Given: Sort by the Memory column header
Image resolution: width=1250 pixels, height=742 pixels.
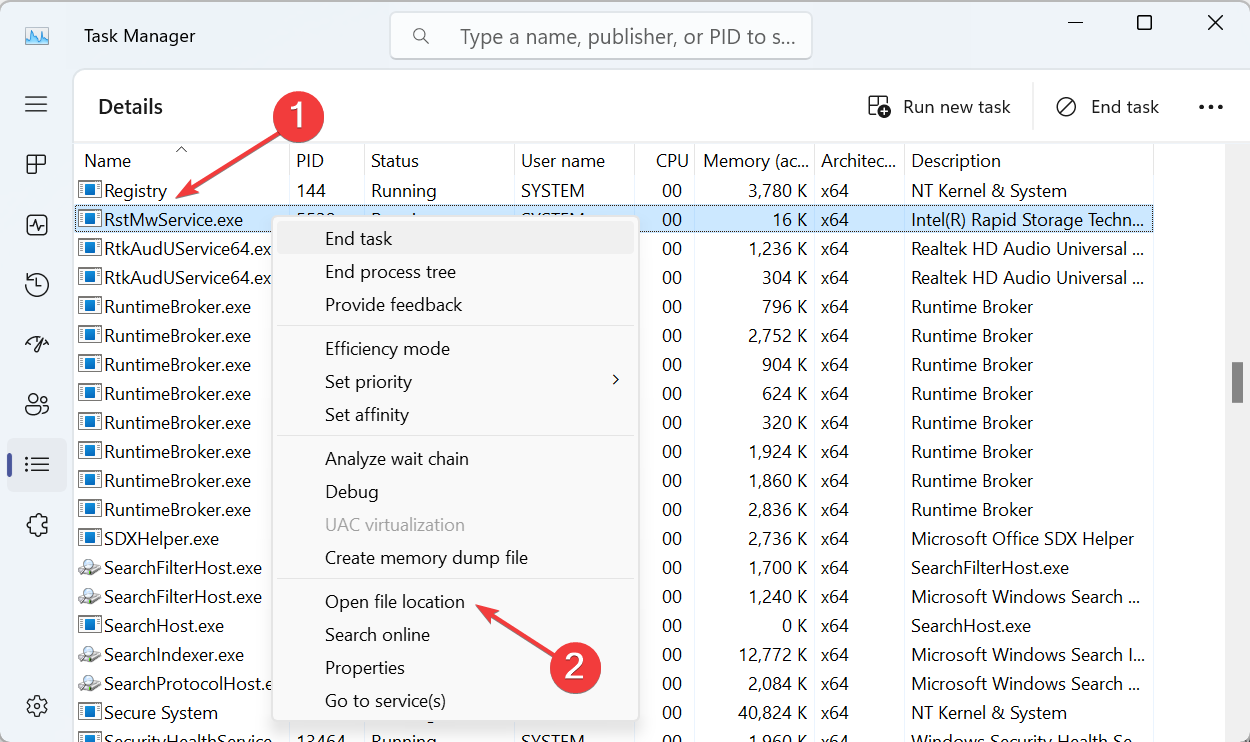Looking at the screenshot, I should (x=755, y=161).
